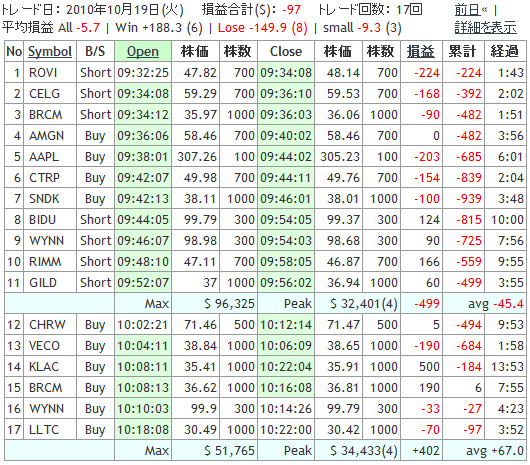Sort by 損益 column header
The image size is (530, 465).
coord(420,51)
